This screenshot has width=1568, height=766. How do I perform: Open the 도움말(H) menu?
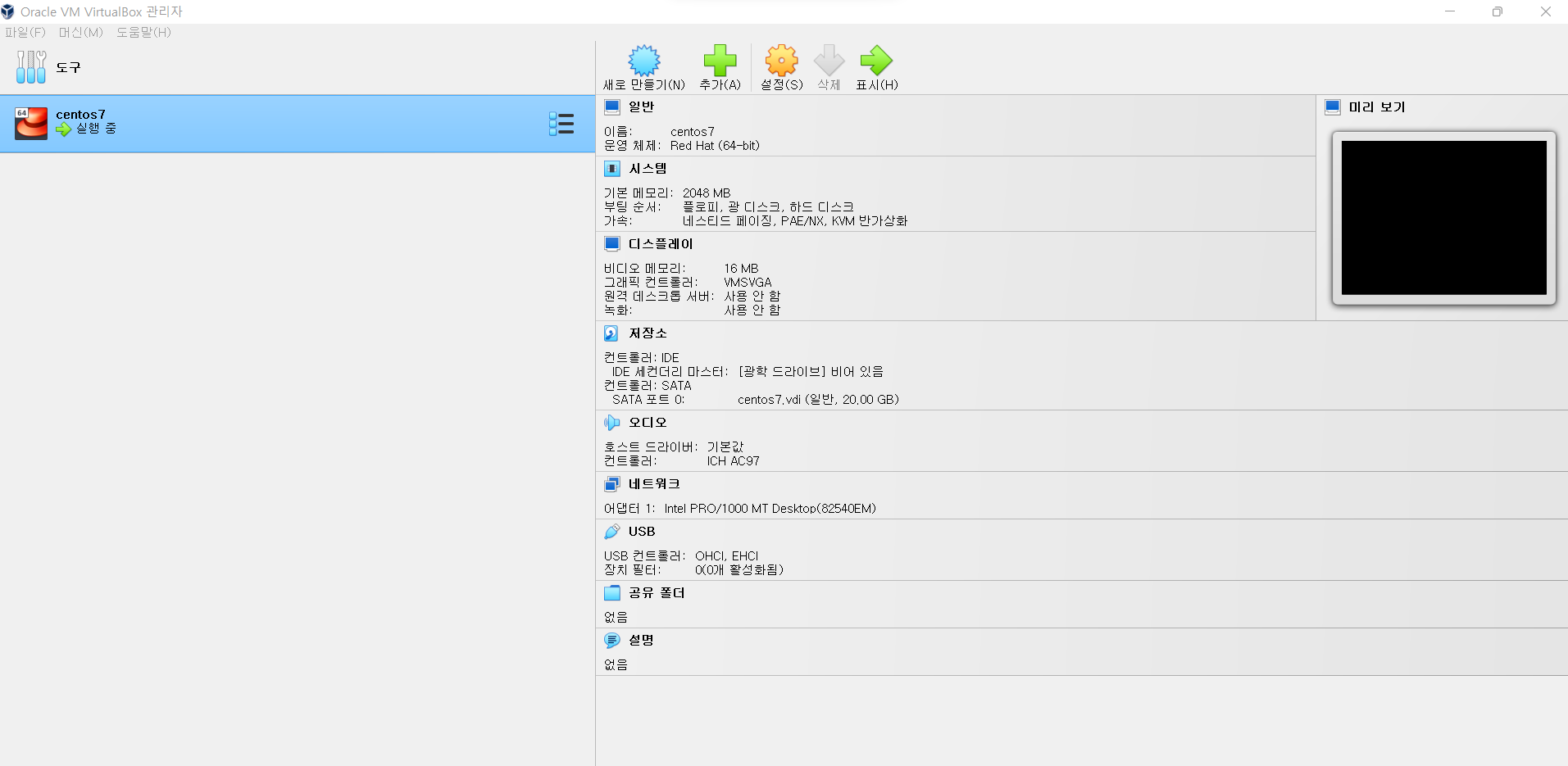pyautogui.click(x=143, y=32)
